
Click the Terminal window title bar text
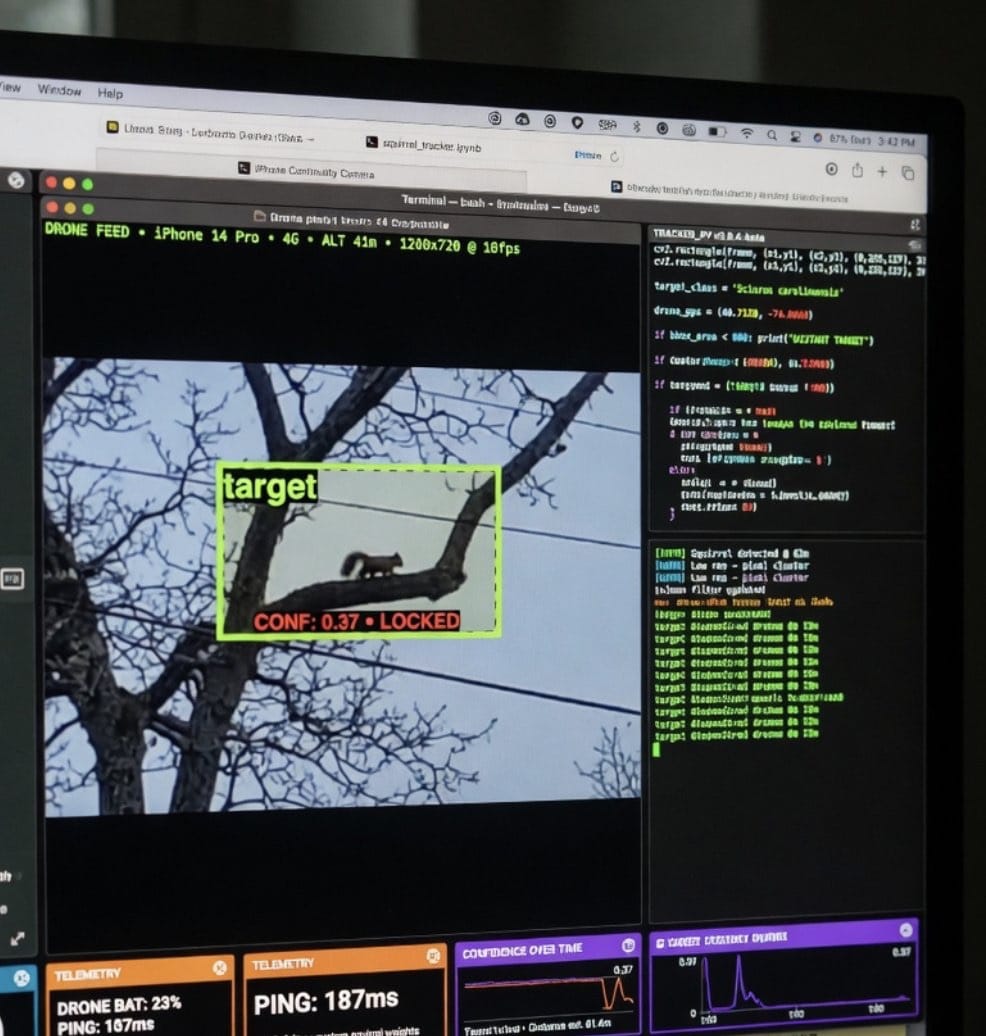point(500,204)
